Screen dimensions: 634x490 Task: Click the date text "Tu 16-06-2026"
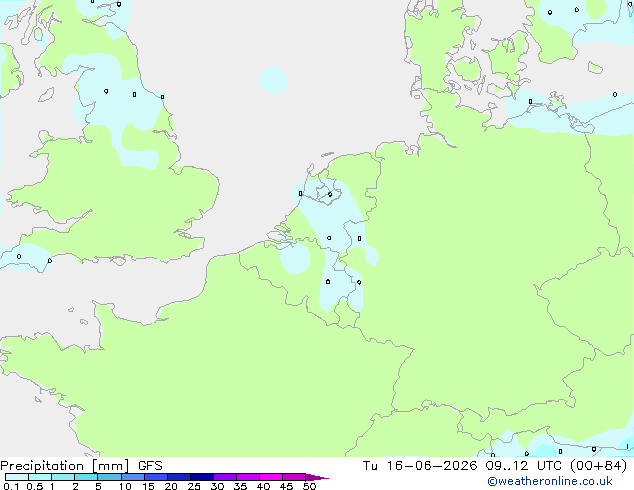pyautogui.click(x=420, y=466)
